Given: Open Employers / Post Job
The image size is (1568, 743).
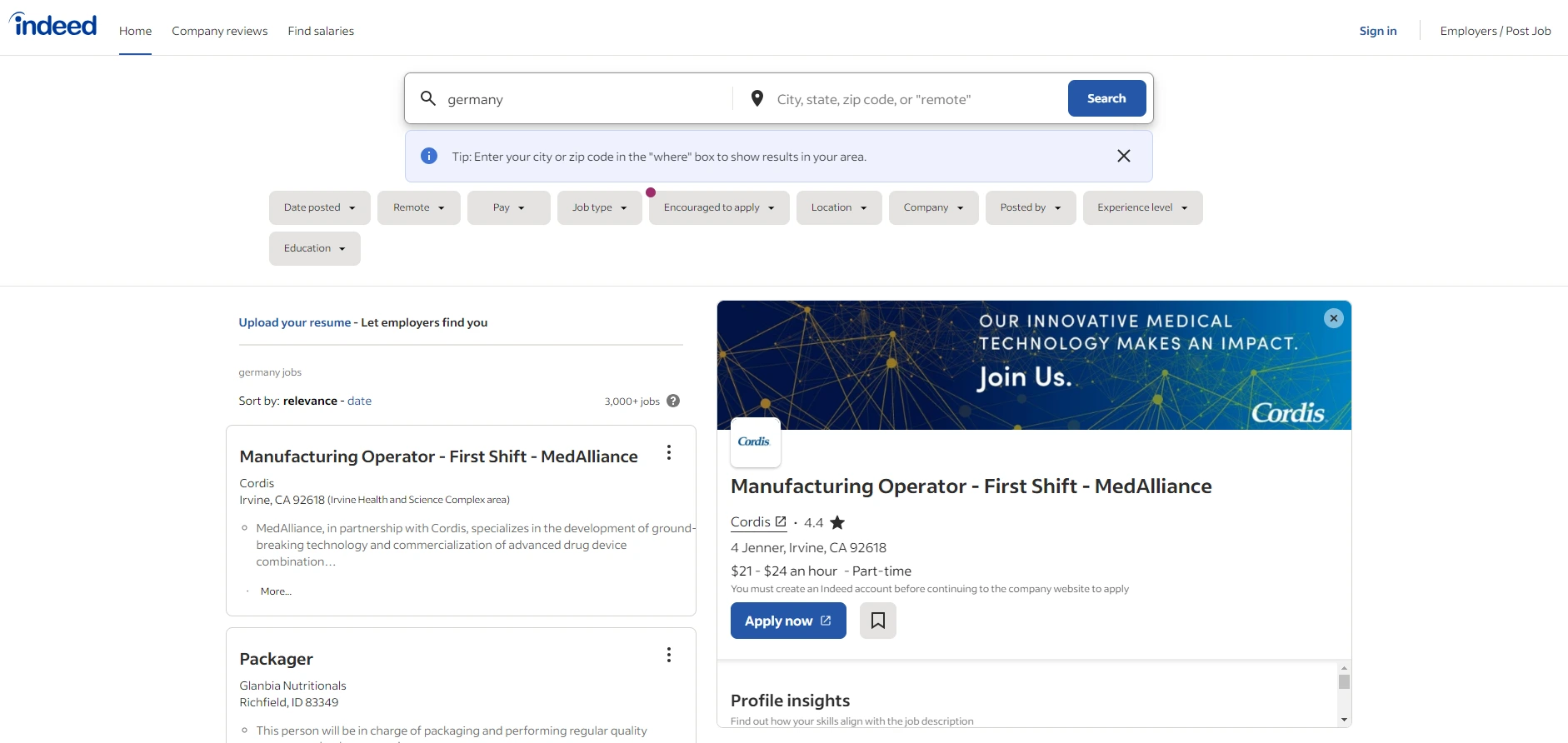Looking at the screenshot, I should pos(1496,31).
